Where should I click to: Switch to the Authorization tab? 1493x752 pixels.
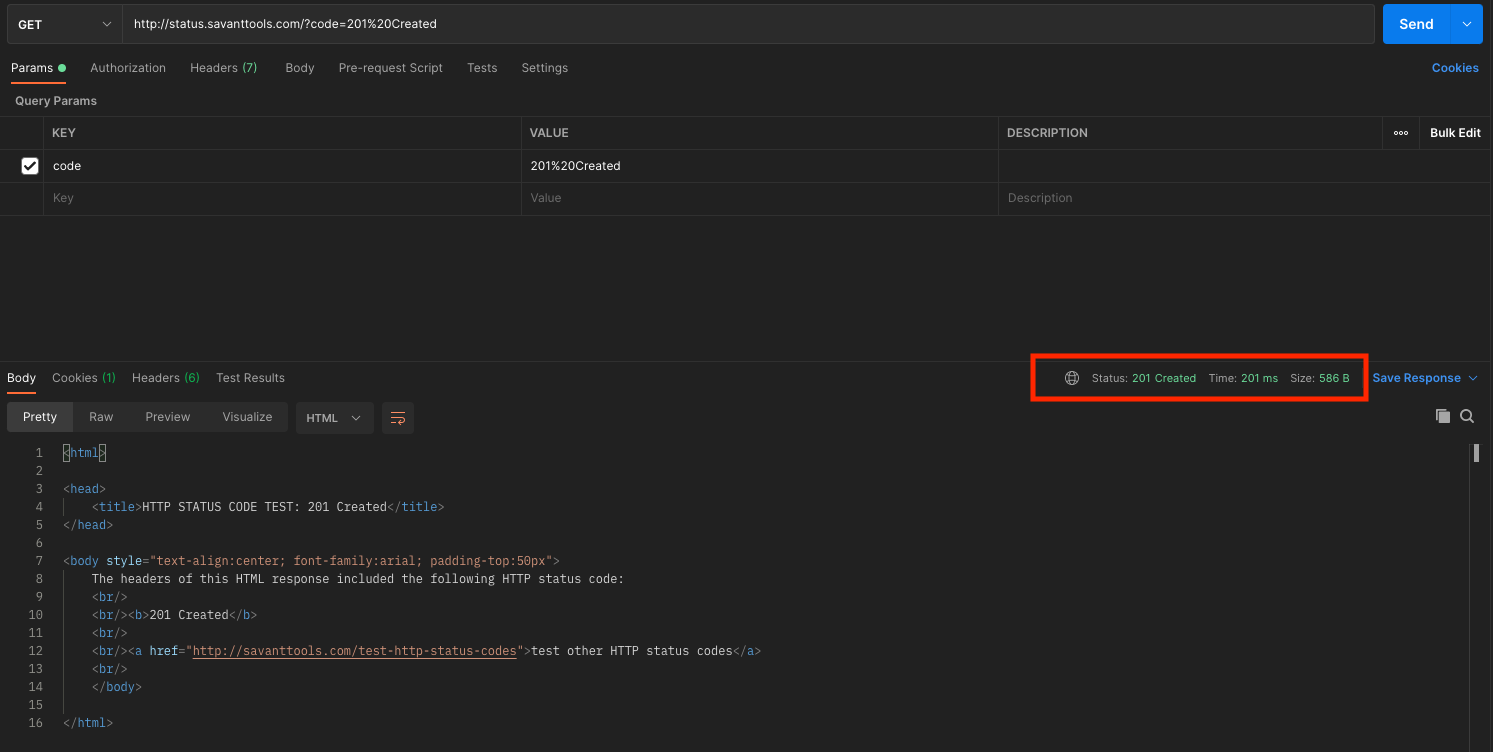[128, 68]
